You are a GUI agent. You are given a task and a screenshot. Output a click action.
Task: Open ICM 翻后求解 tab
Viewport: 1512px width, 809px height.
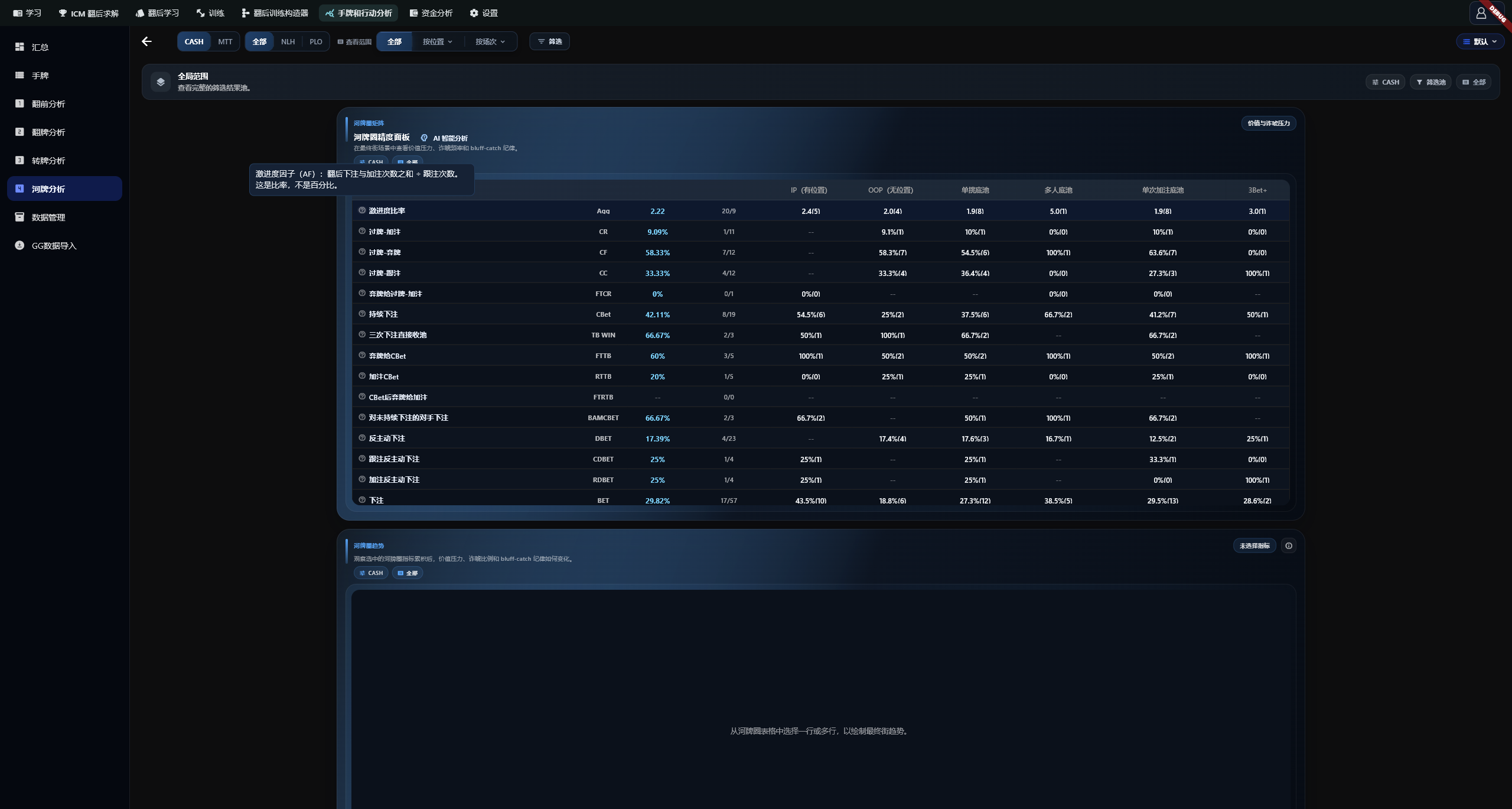point(89,13)
